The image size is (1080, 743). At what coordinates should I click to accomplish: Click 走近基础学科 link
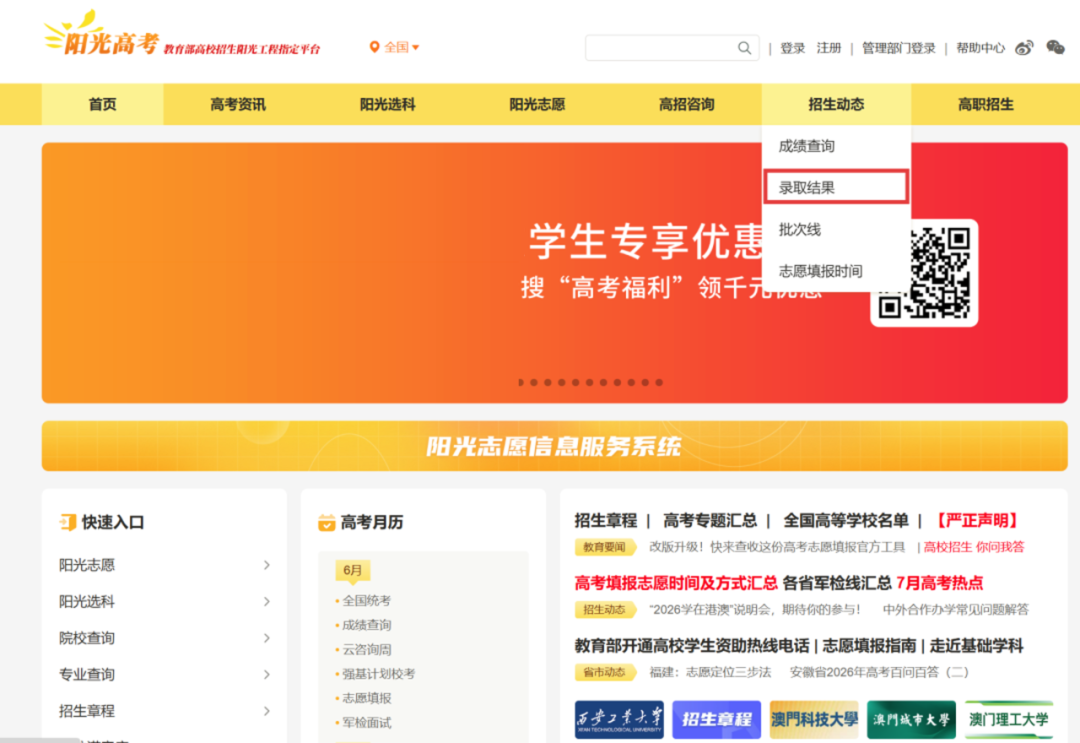pos(977,646)
